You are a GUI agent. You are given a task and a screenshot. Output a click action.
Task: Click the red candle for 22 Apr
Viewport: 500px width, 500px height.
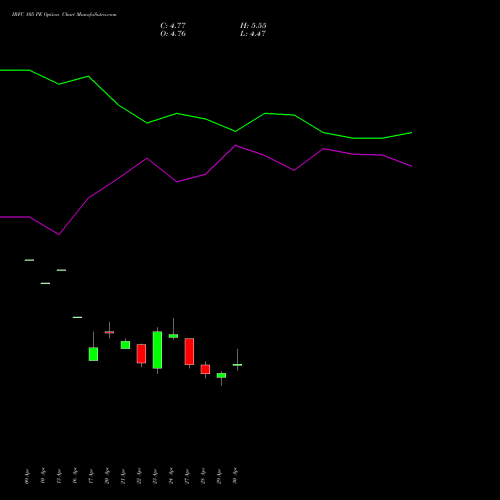tap(141, 354)
